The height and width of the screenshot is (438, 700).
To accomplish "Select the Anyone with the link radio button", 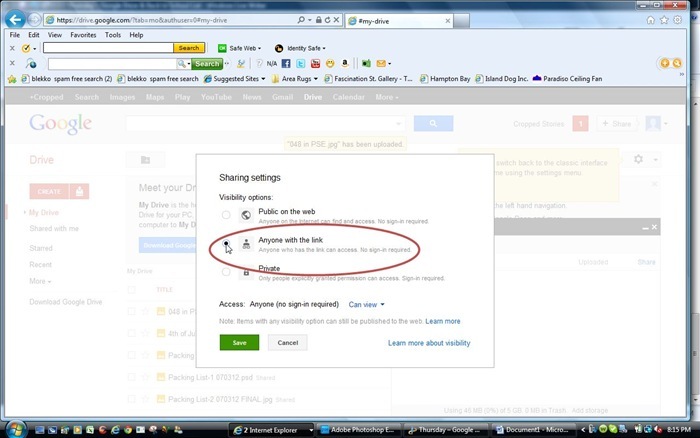I will [x=226, y=243].
